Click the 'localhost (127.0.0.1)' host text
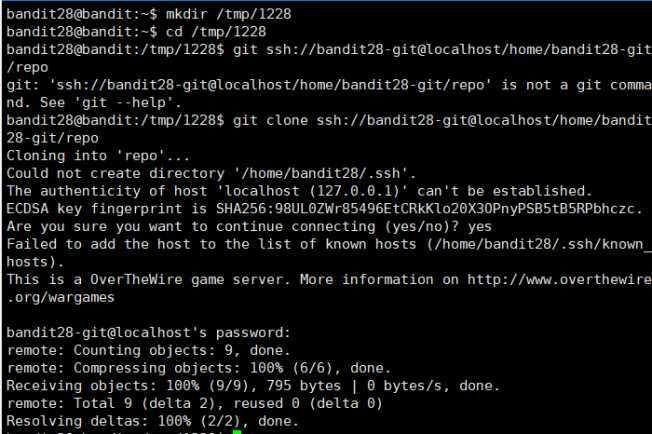 312,191
